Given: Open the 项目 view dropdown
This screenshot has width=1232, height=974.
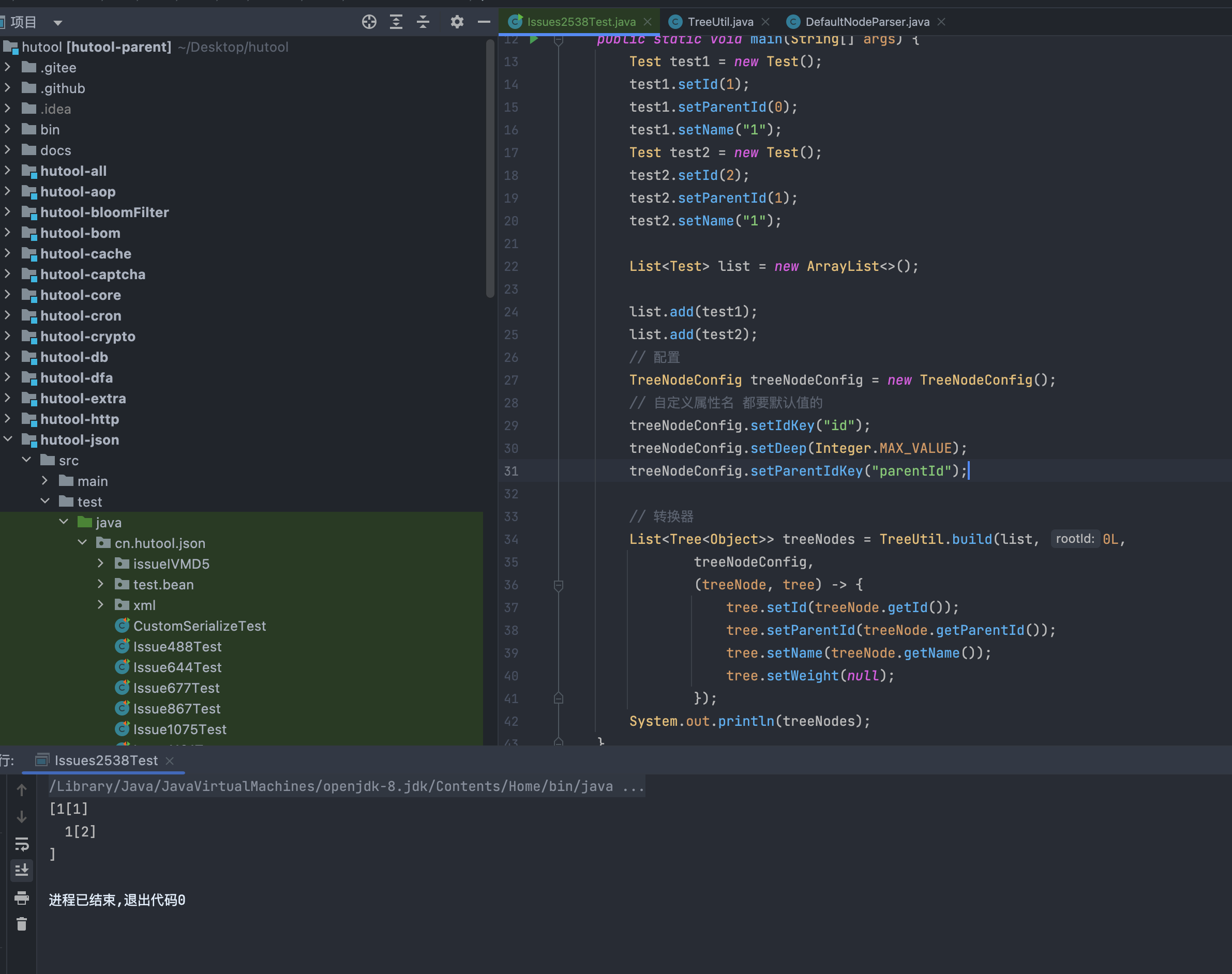Looking at the screenshot, I should click(57, 22).
